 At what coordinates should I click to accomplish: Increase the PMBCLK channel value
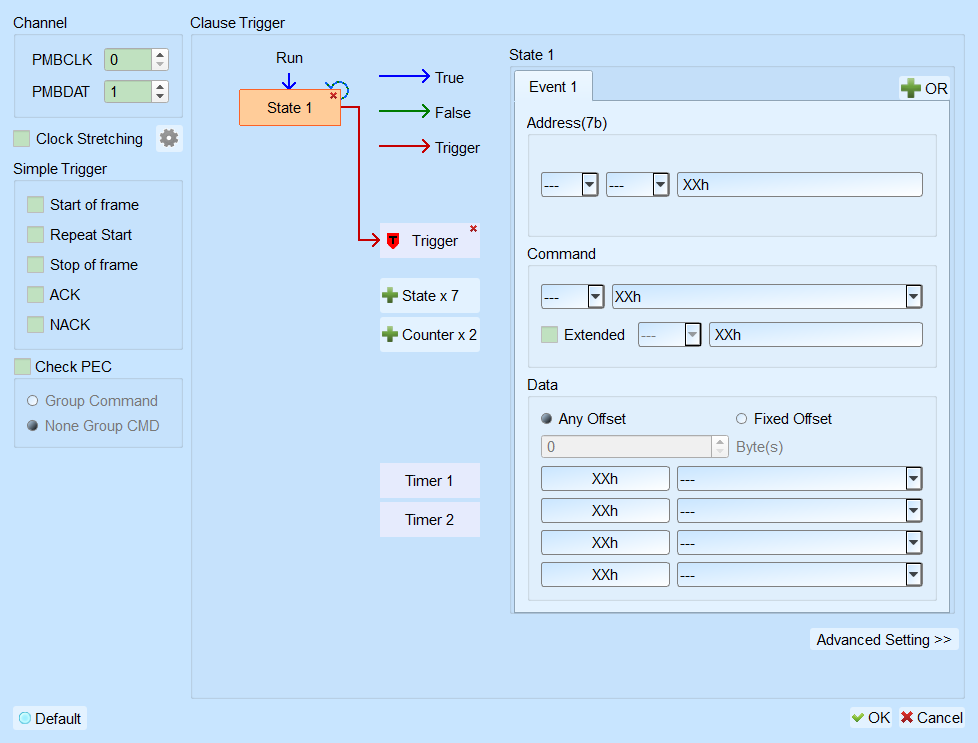(160, 54)
